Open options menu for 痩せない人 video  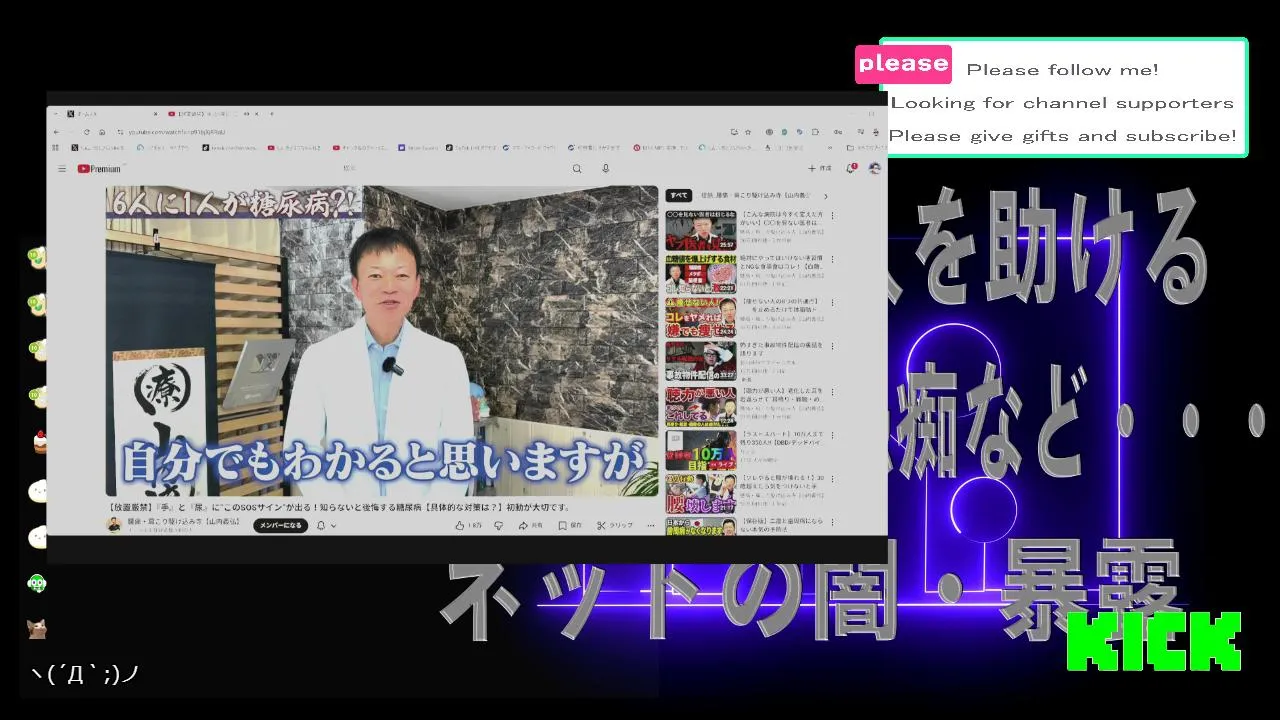tap(832, 302)
